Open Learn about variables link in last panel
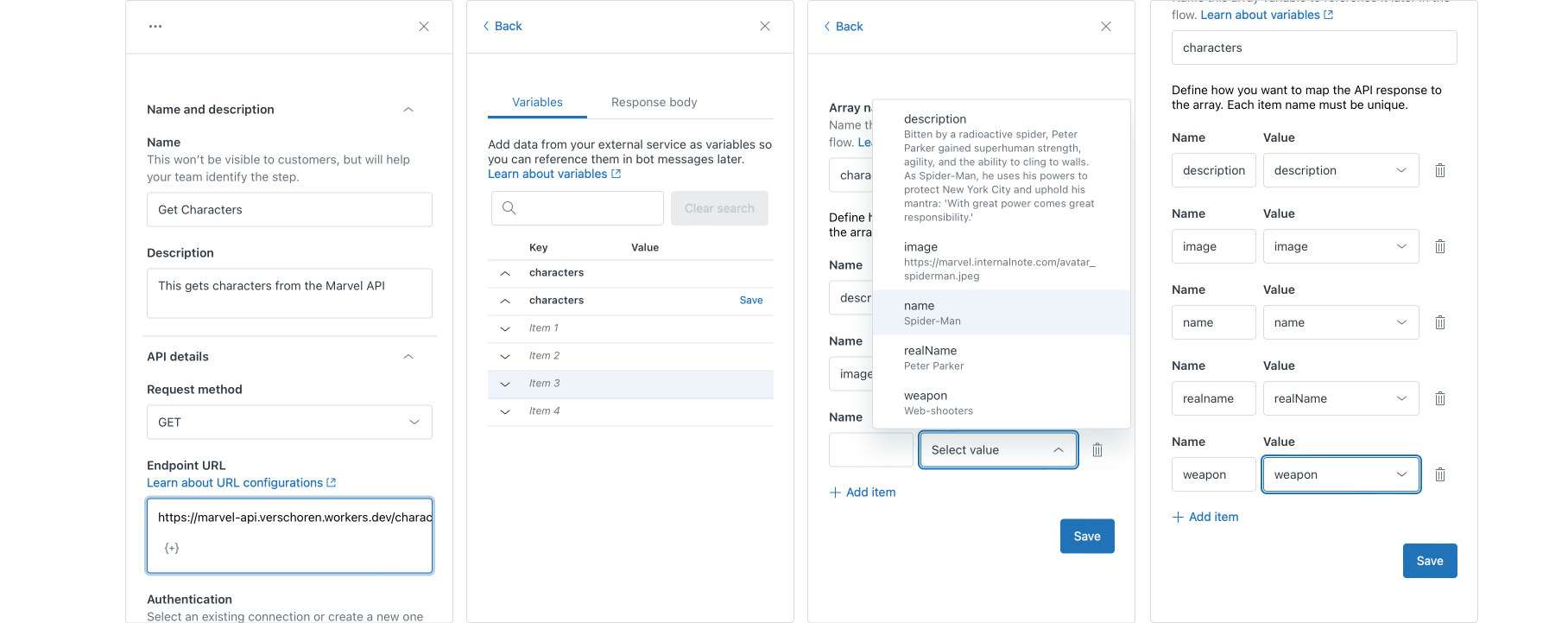 point(1267,15)
